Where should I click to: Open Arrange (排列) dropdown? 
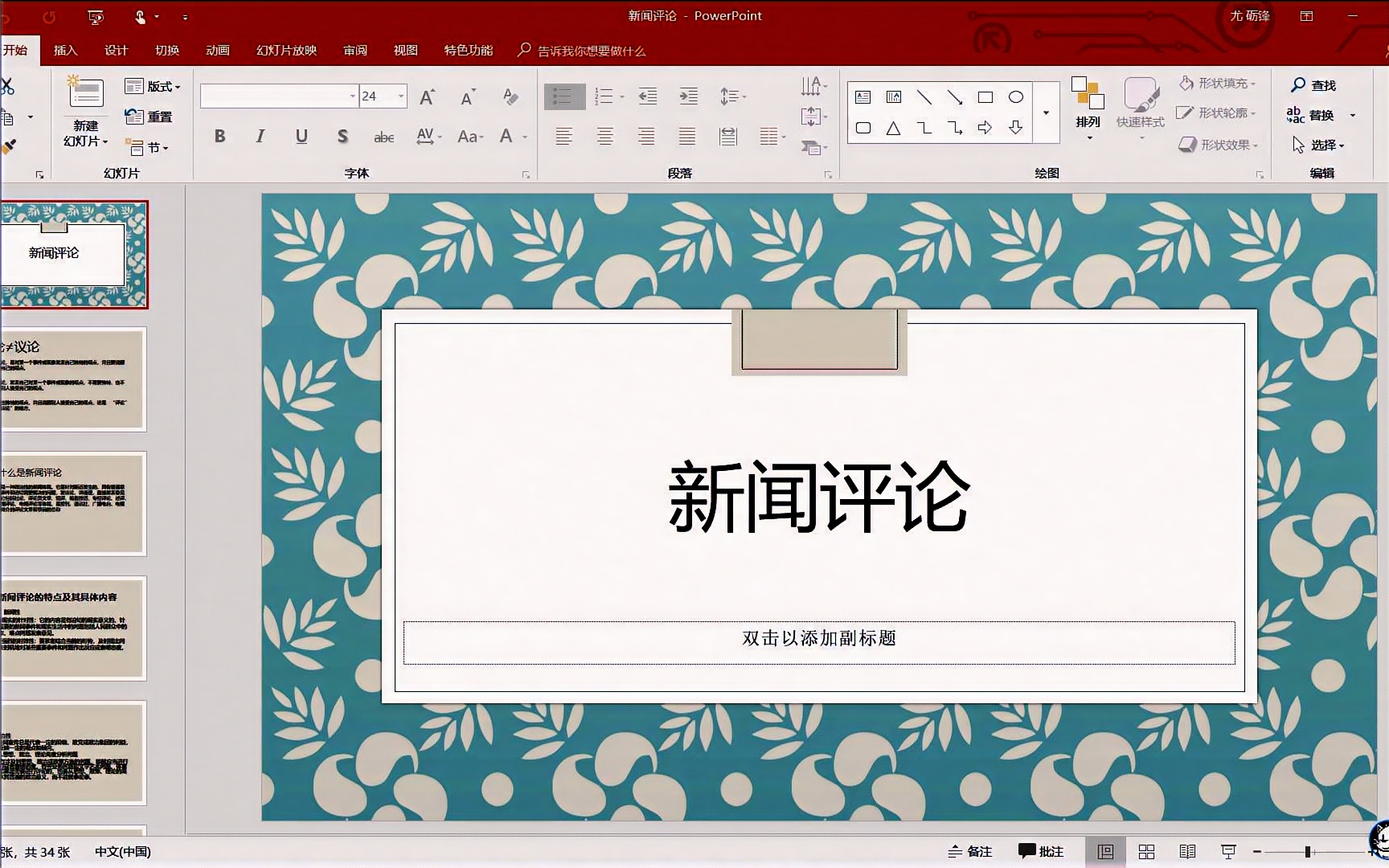1088,108
